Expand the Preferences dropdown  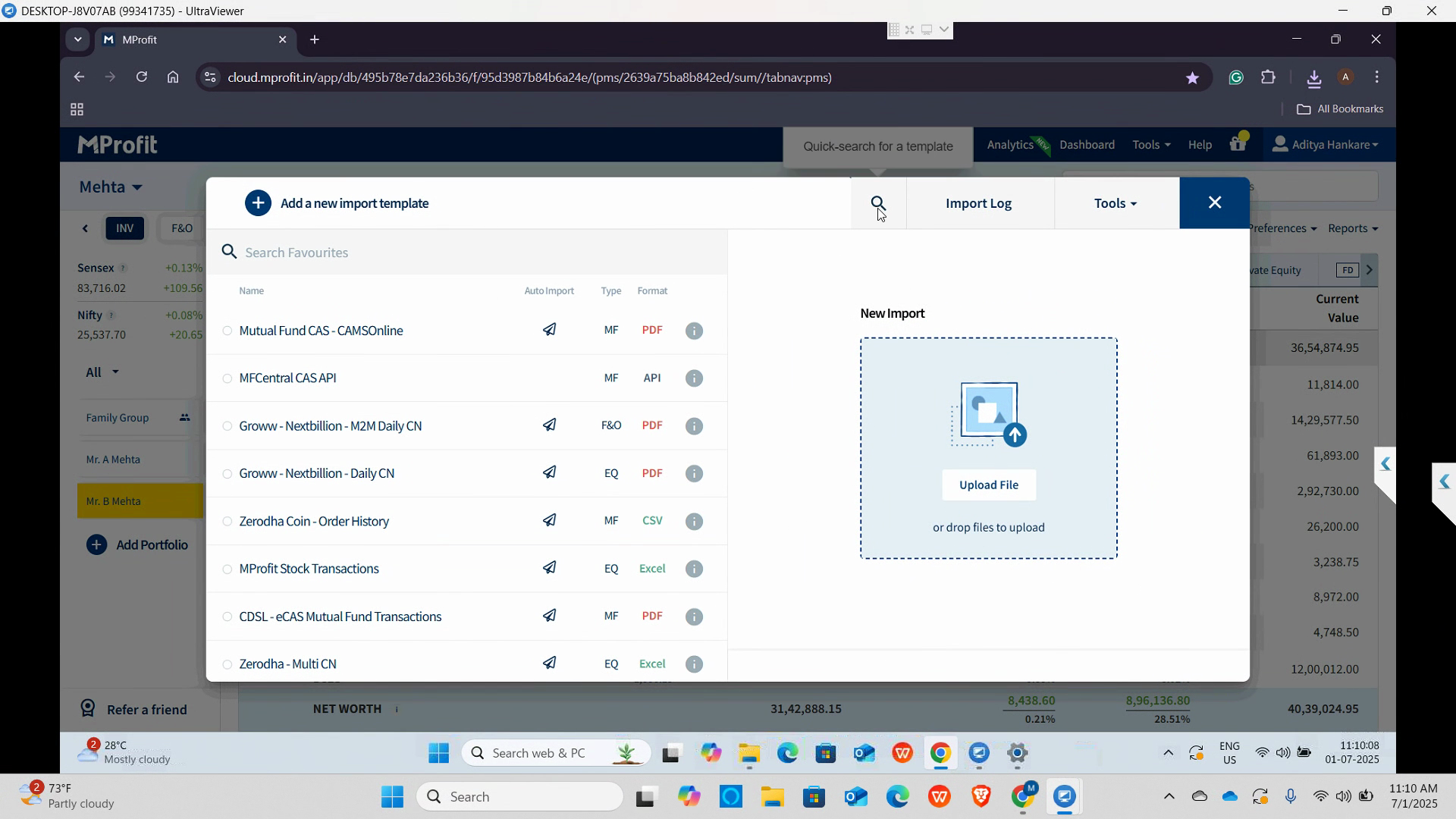(x=1282, y=228)
